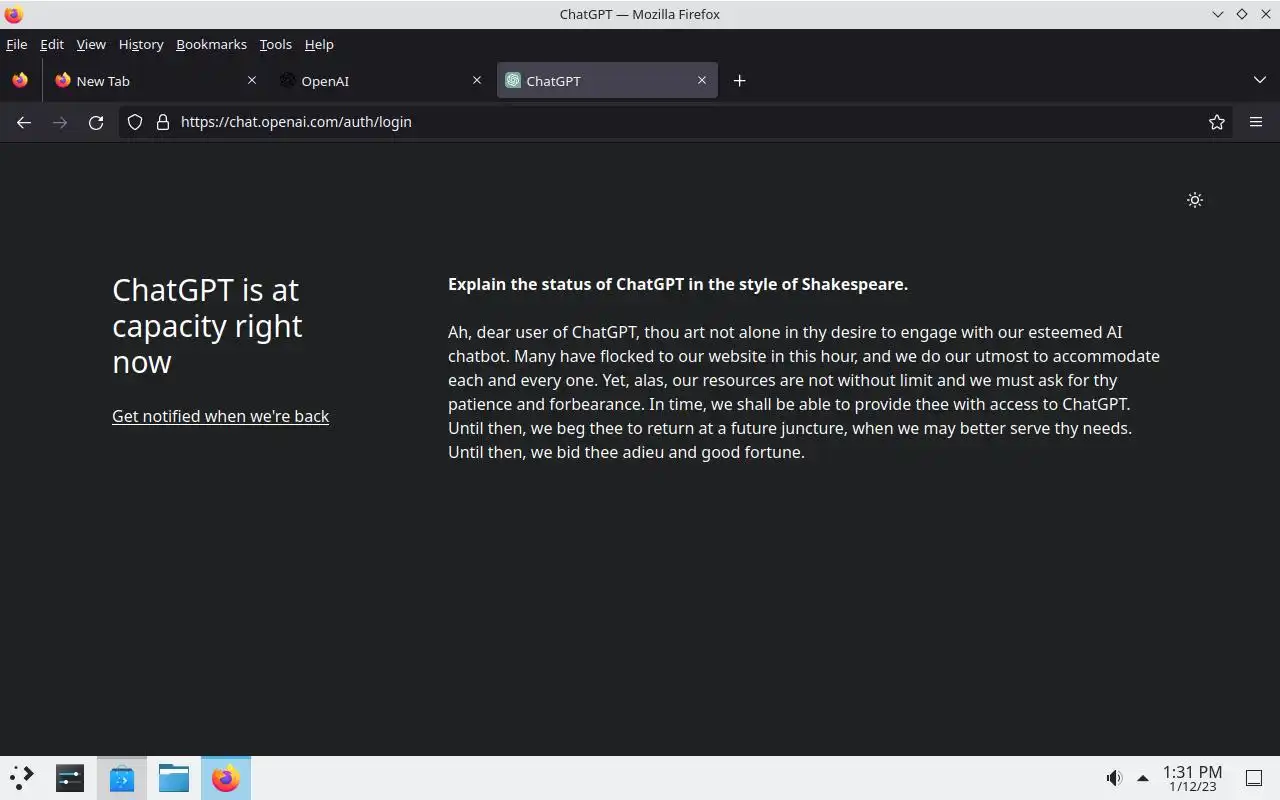
Task: Close the ChatGPT tab
Action: point(702,81)
